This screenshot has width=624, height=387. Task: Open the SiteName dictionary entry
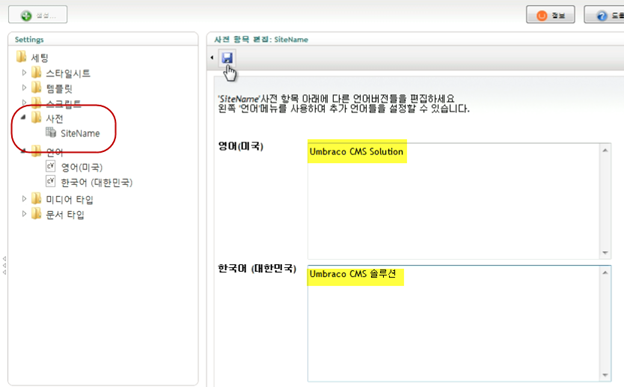pyautogui.click(x=80, y=133)
